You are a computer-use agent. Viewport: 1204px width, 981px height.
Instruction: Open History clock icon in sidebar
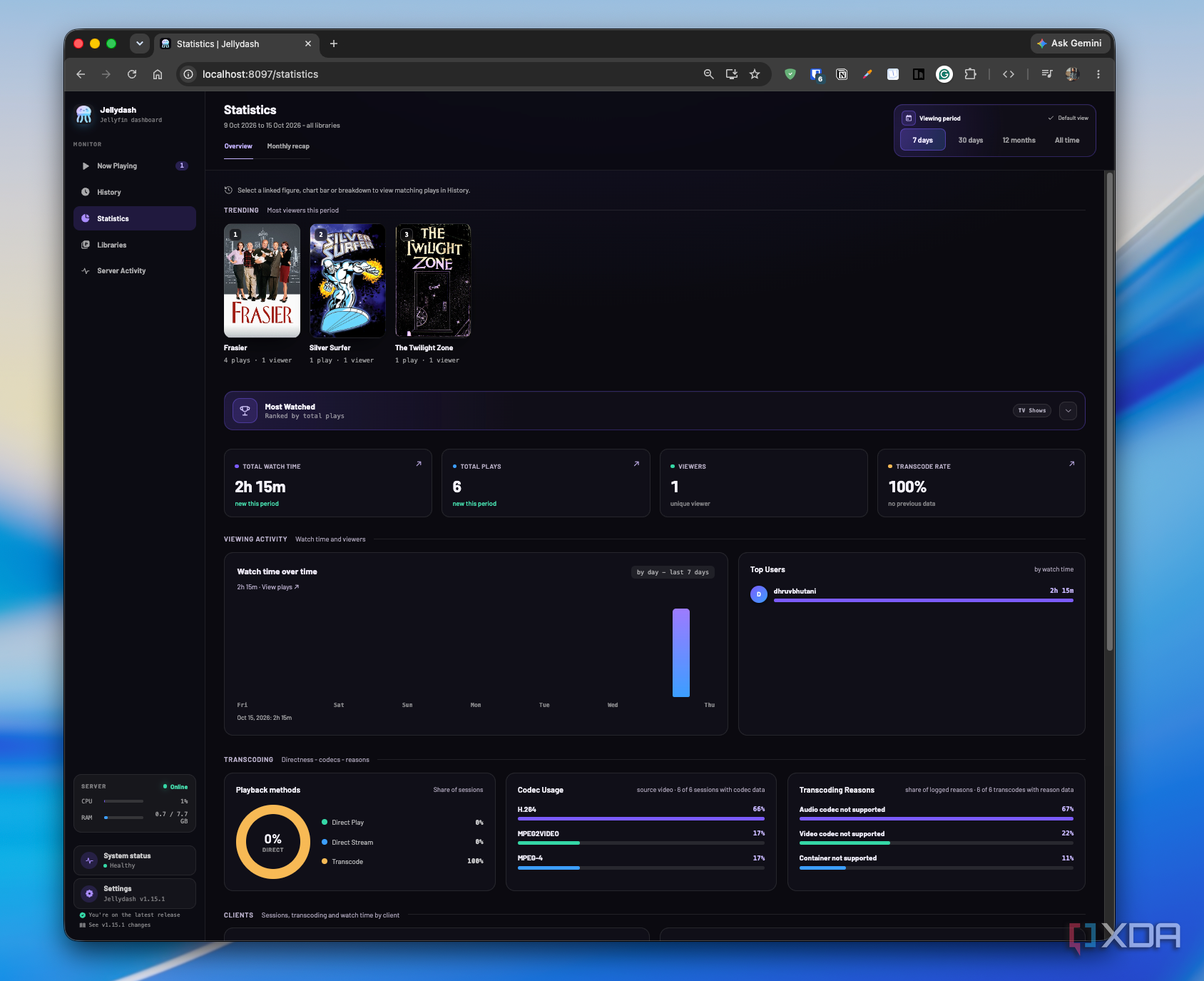[86, 192]
